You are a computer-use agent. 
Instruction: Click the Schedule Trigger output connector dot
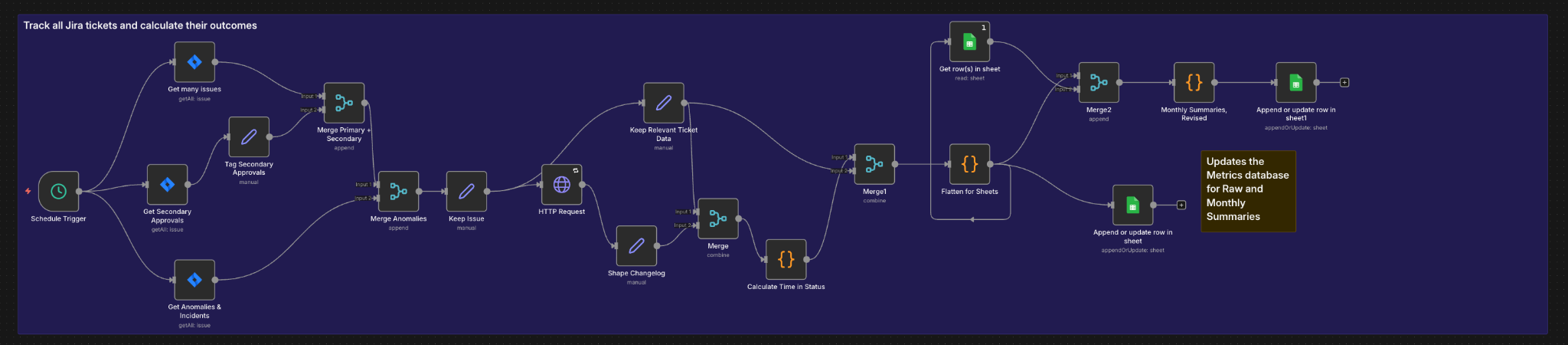[79, 191]
